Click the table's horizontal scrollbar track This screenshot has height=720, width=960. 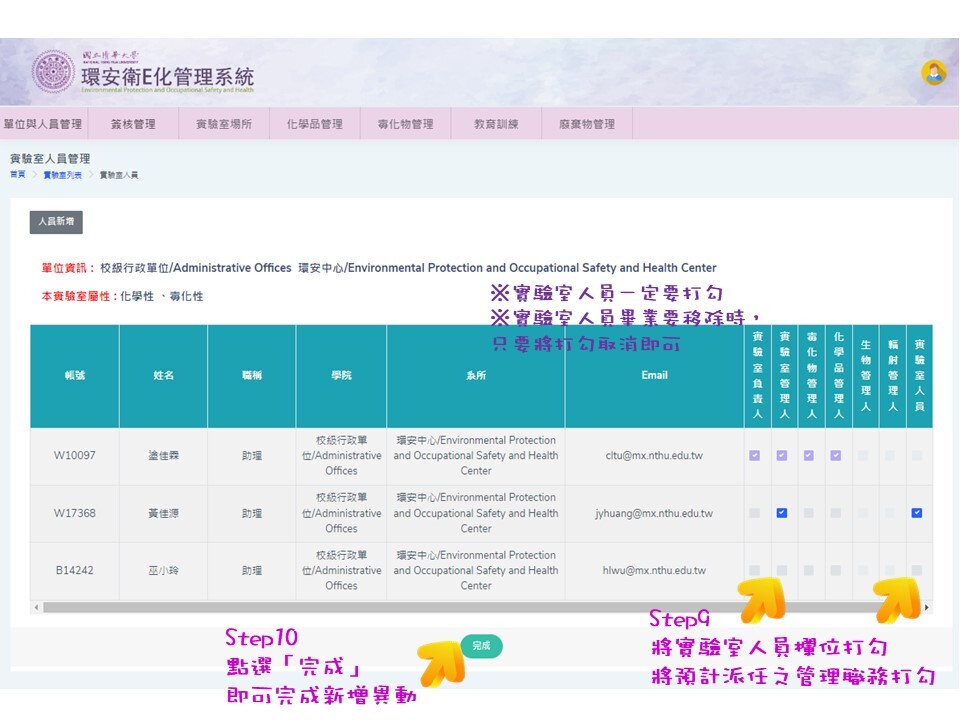point(480,607)
